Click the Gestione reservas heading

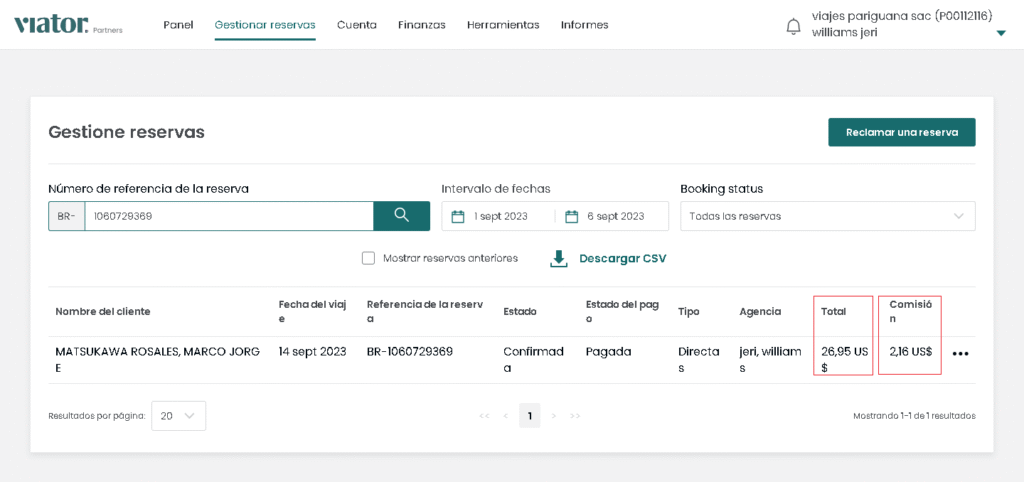point(126,132)
